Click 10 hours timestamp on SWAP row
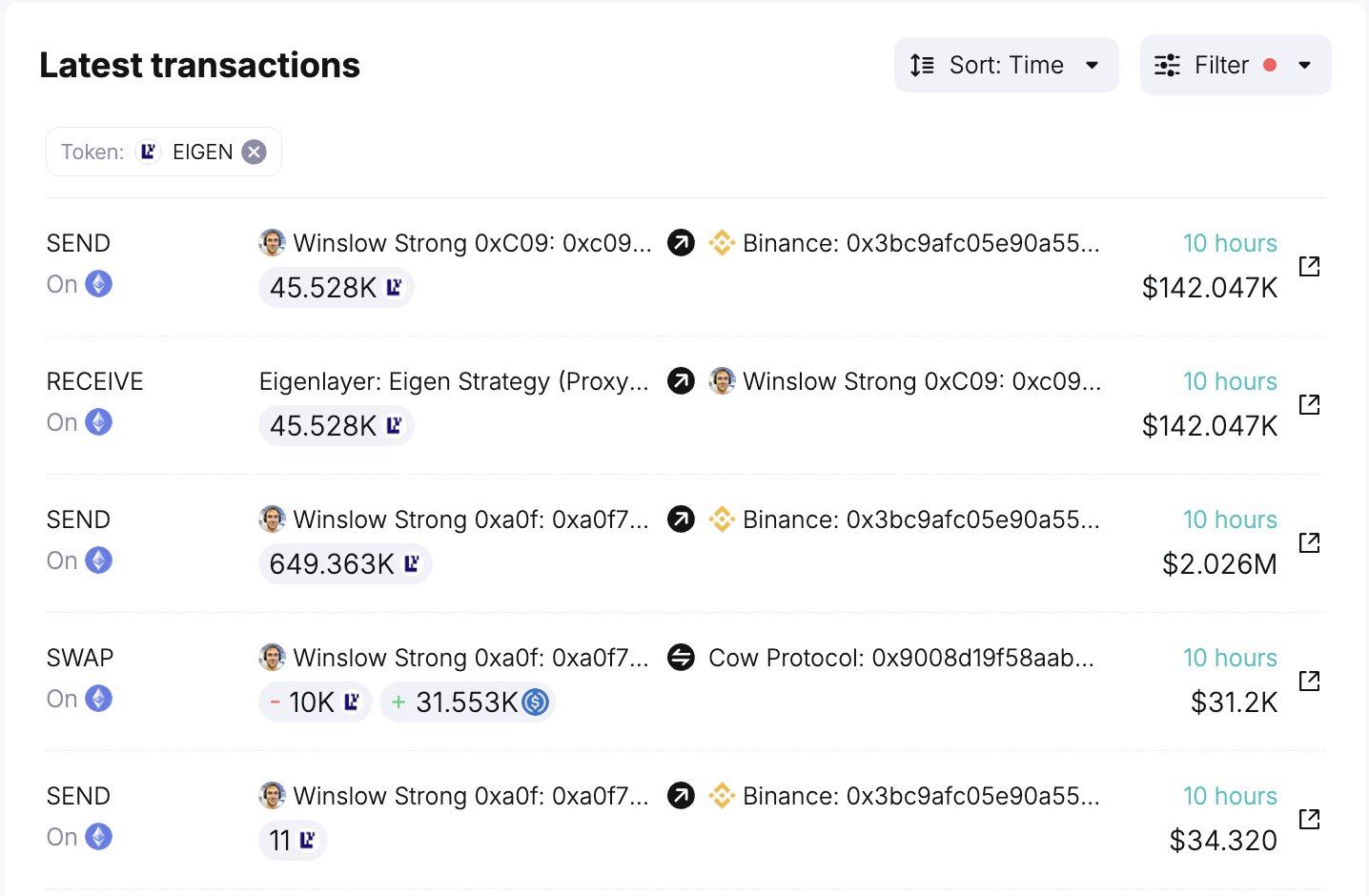The height and width of the screenshot is (896, 1369). (1230, 658)
